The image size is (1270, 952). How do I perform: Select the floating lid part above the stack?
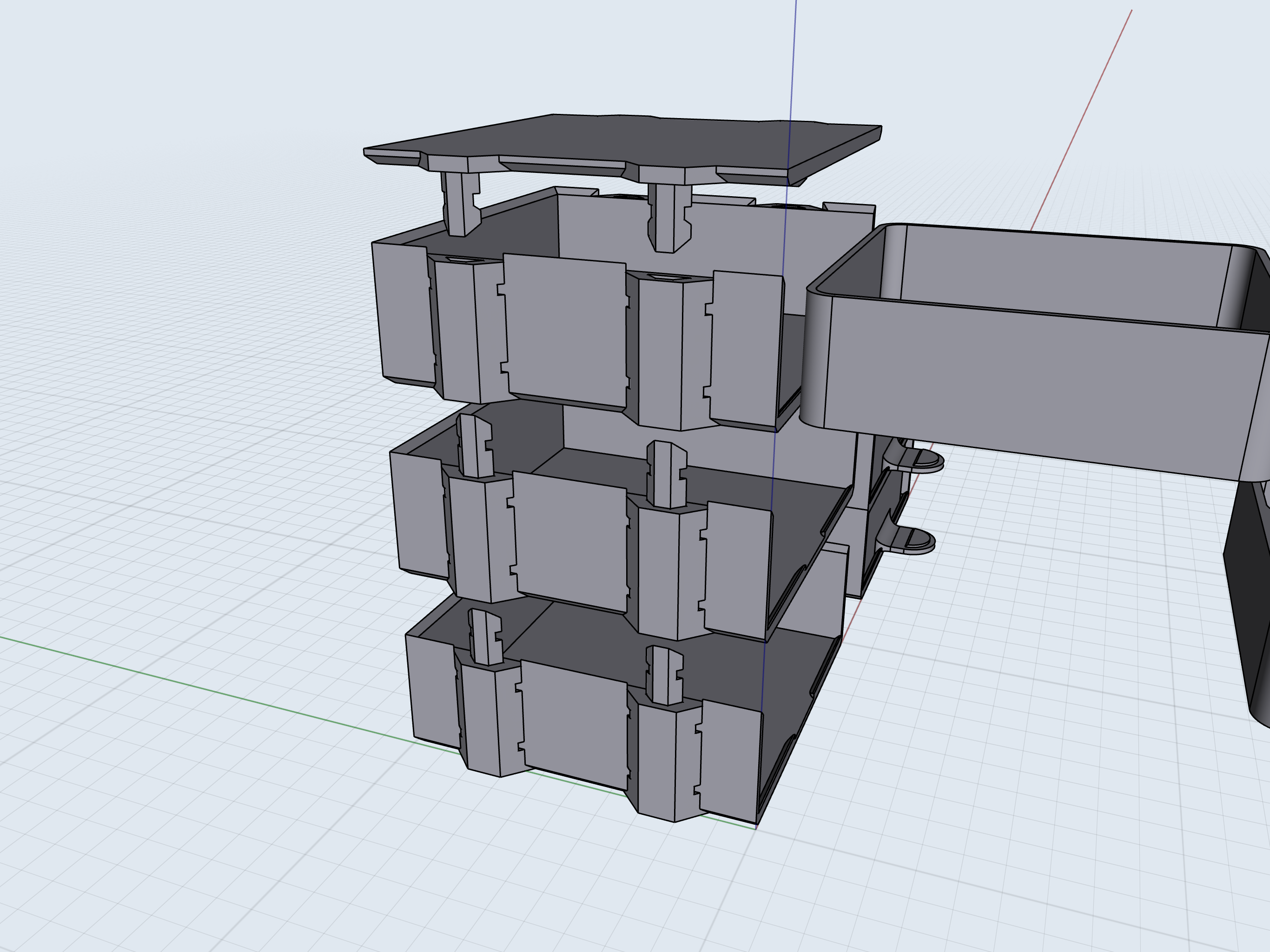coord(620,144)
